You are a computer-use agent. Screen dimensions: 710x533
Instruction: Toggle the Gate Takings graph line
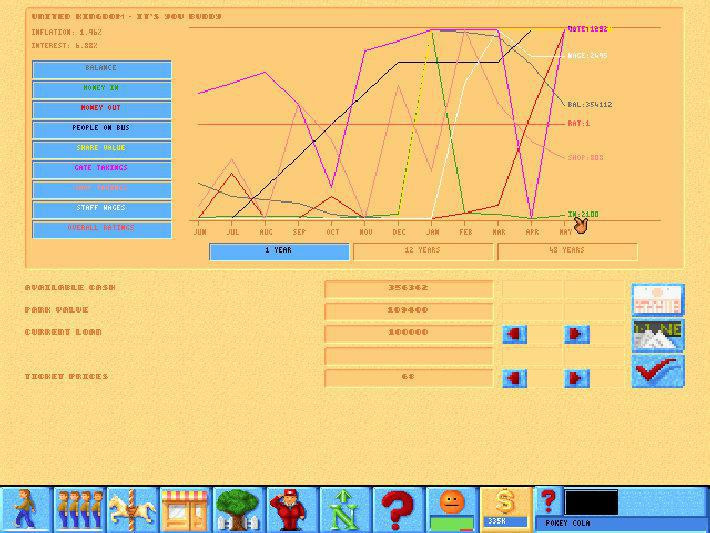(x=101, y=169)
